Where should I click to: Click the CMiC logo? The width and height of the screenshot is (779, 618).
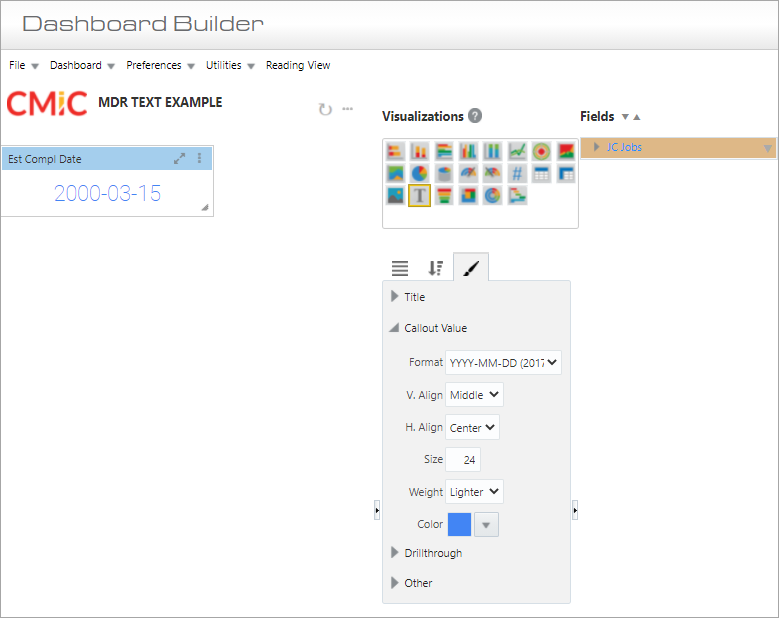pyautogui.click(x=47, y=103)
